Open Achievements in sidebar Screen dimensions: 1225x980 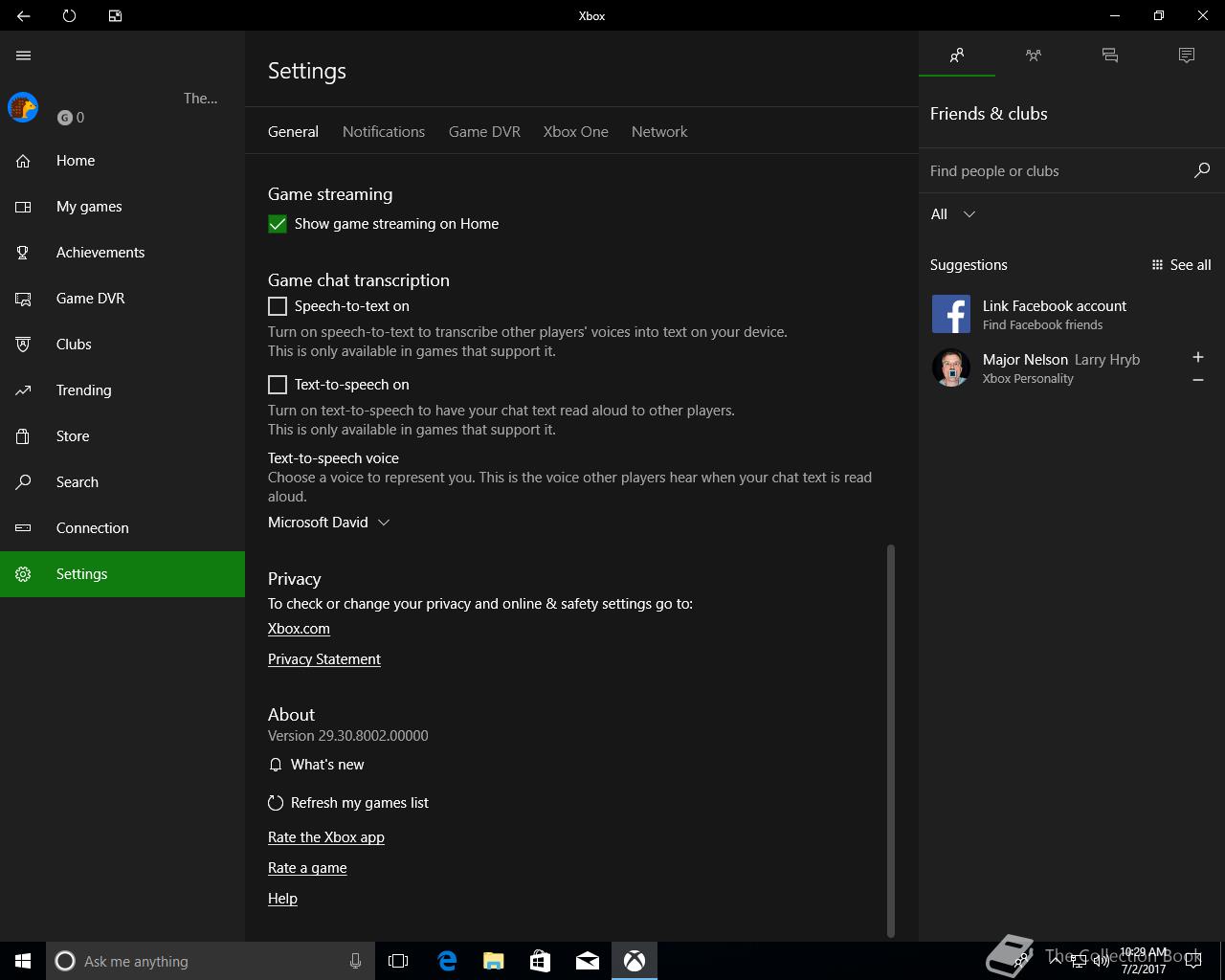tap(122, 253)
